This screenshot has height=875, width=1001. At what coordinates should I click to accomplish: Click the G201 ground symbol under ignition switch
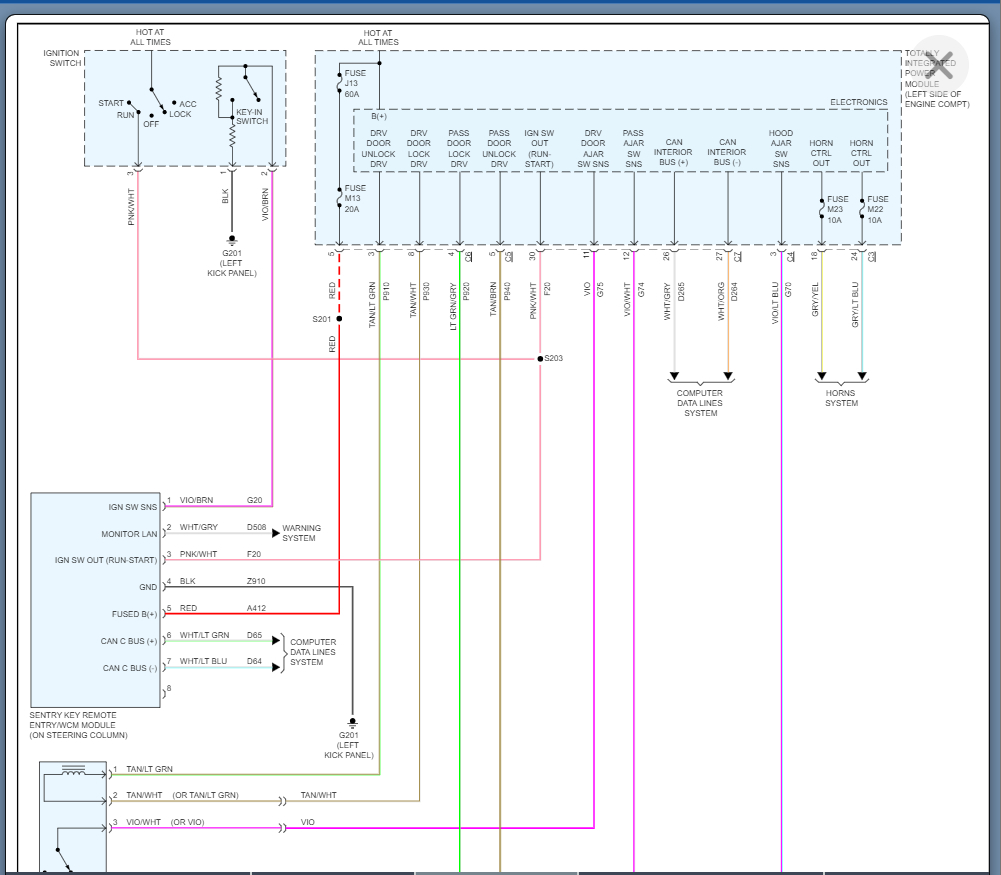(232, 240)
